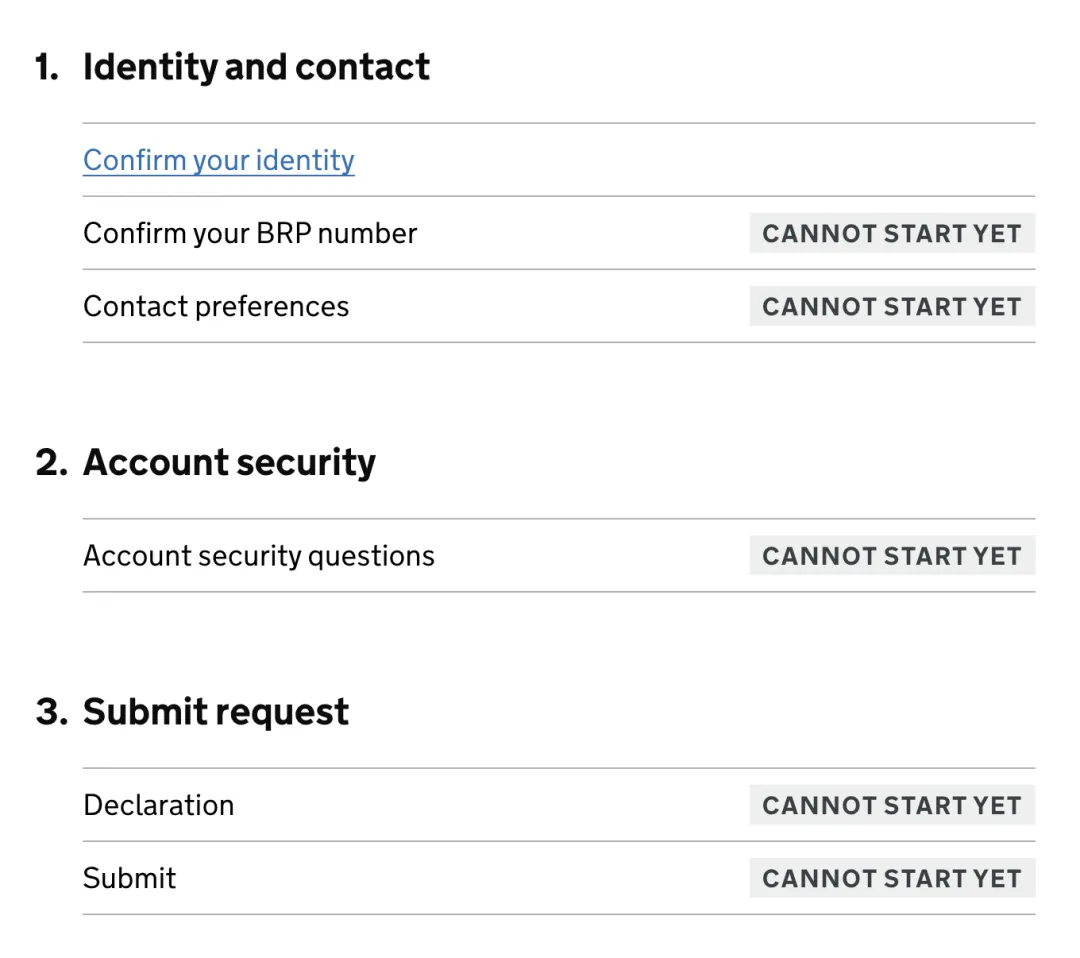Click section number 1 before Identity heading
The image size is (1080, 958).
pos(46,67)
